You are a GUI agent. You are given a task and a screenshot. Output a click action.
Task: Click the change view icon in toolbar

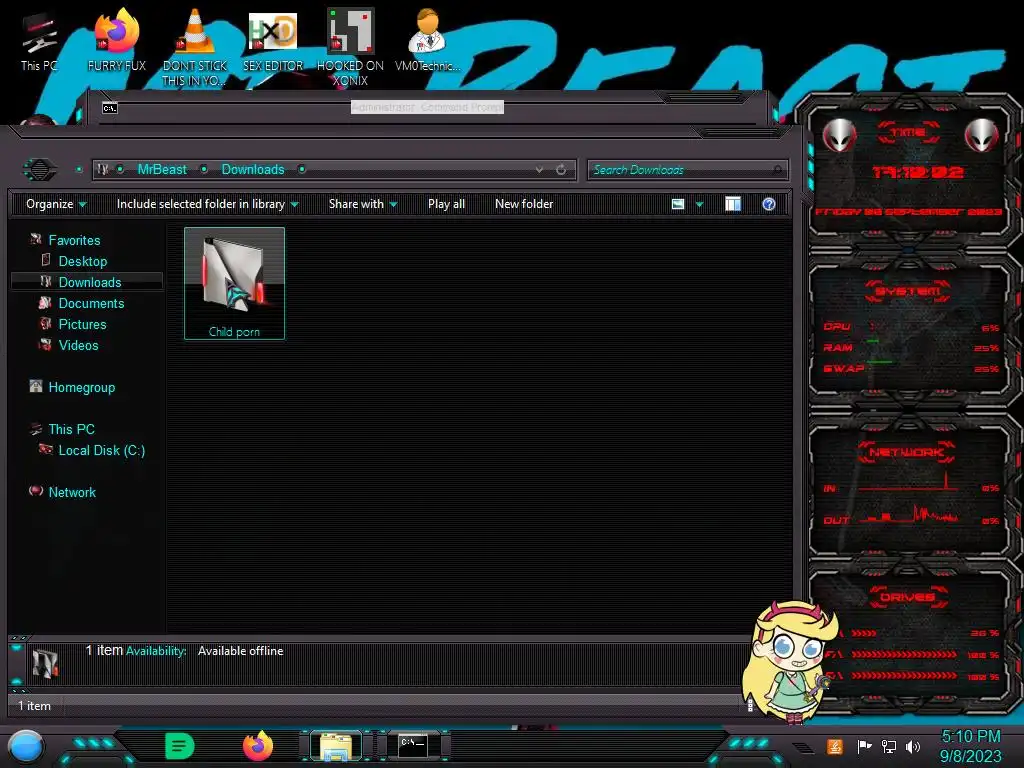tap(678, 204)
